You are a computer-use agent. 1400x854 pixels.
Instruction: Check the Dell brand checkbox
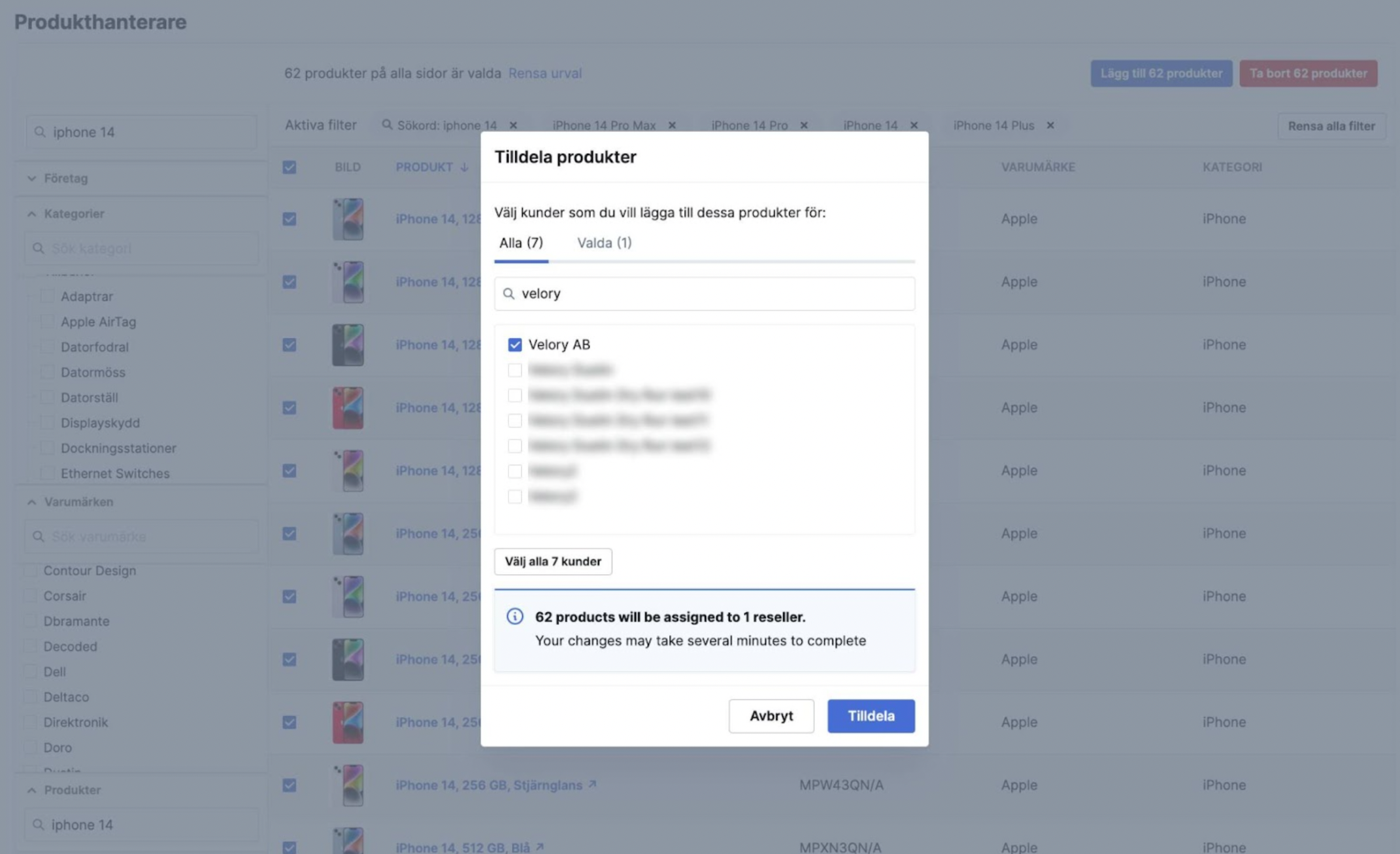[30, 672]
